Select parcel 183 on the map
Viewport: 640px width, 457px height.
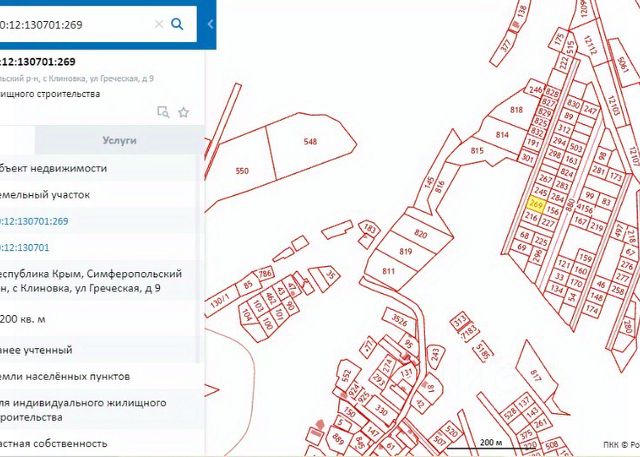pyautogui.click(x=369, y=228)
